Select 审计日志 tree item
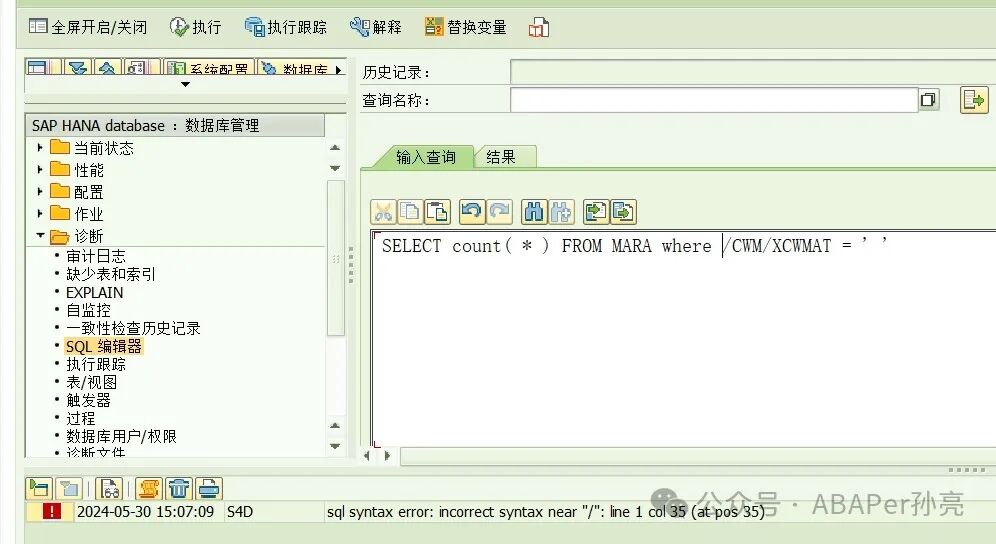The height and width of the screenshot is (544, 996). (x=96, y=256)
